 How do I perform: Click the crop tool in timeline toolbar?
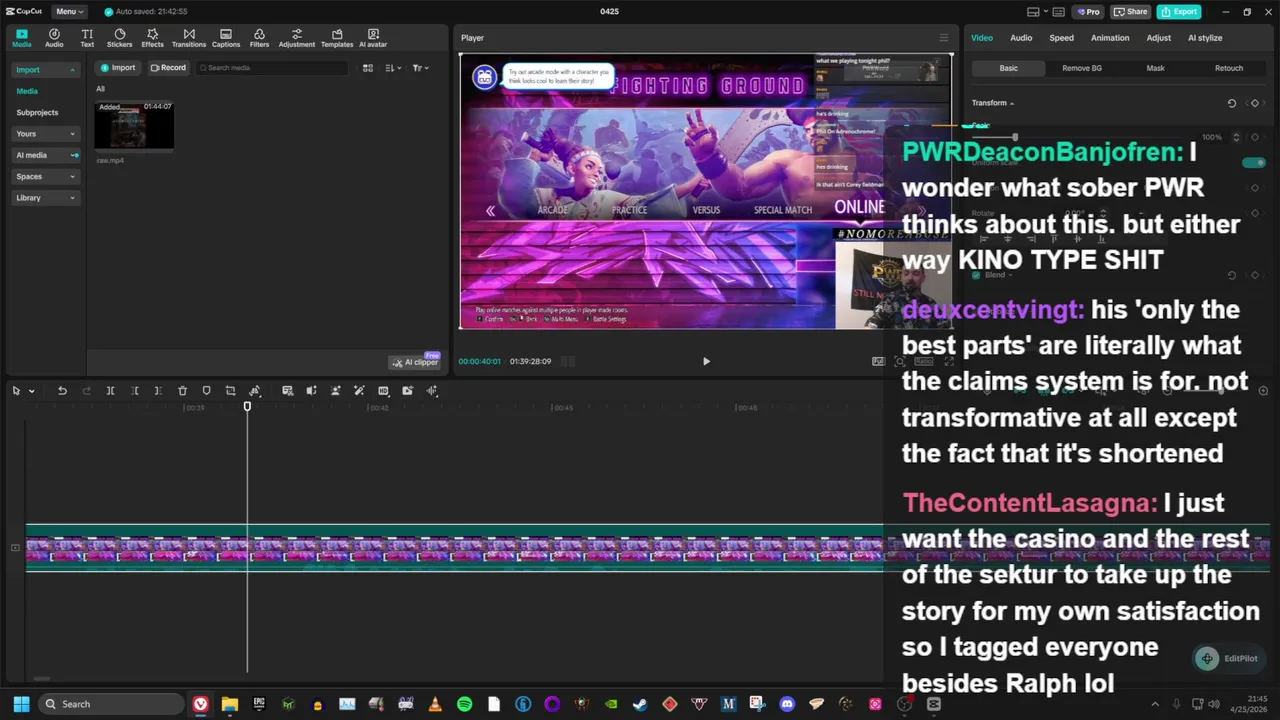pos(230,391)
